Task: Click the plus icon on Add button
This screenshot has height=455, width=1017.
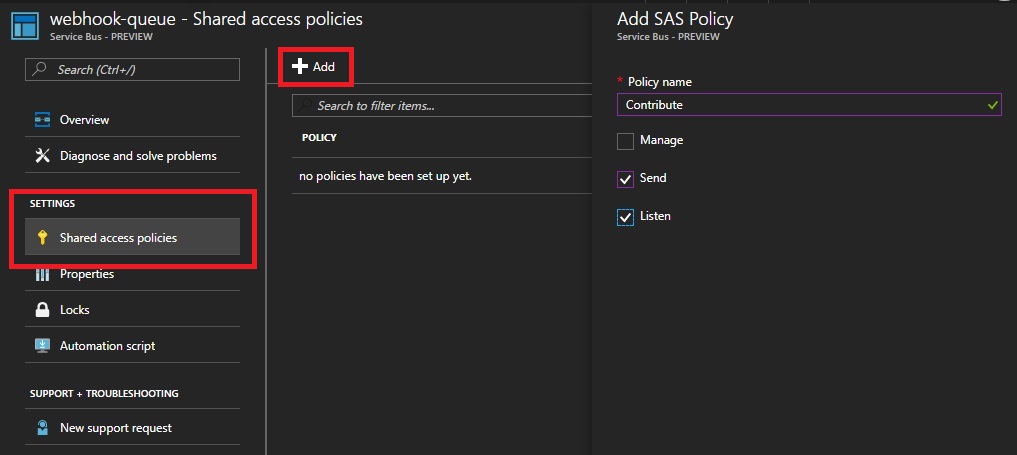Action: coord(300,66)
